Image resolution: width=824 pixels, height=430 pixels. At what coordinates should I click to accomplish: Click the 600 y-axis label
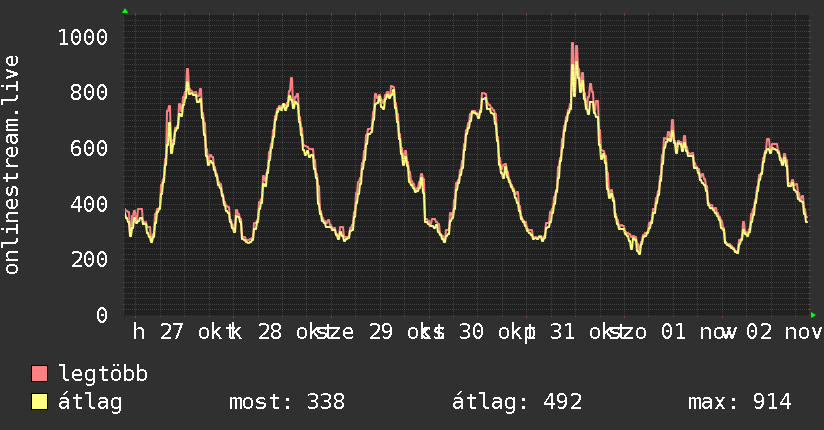pos(89,148)
